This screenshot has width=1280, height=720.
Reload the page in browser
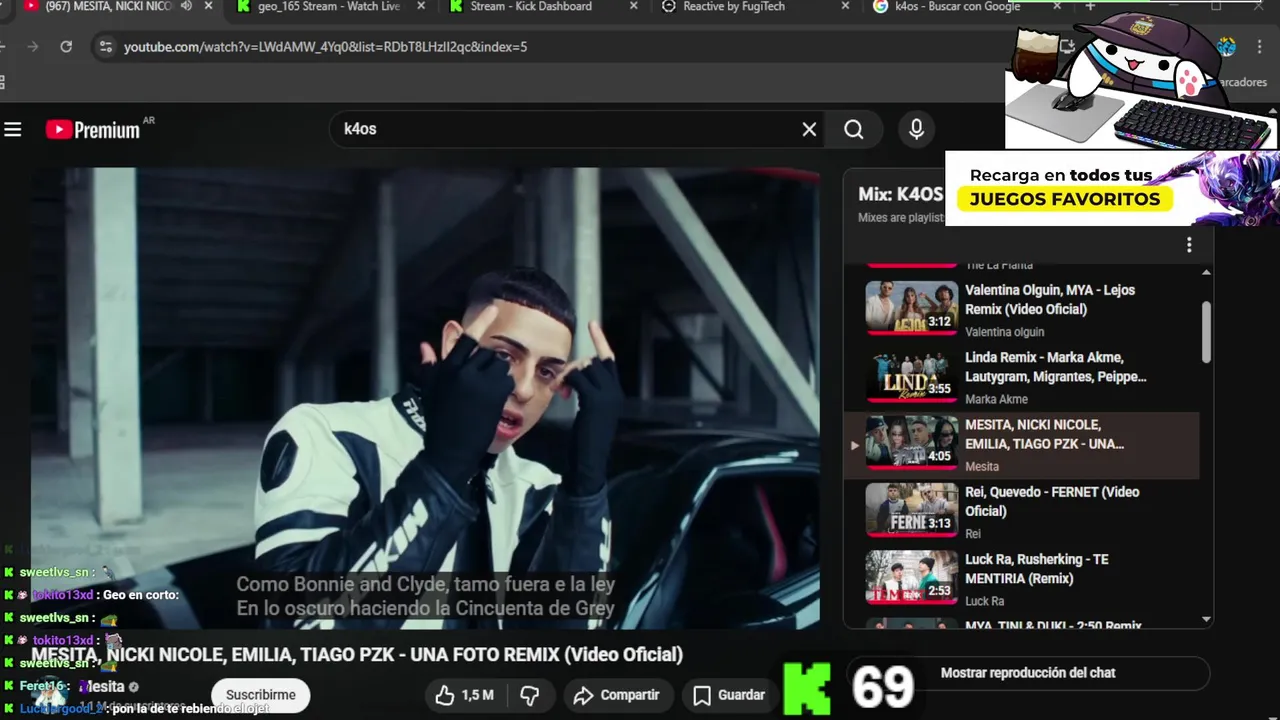pos(66,47)
